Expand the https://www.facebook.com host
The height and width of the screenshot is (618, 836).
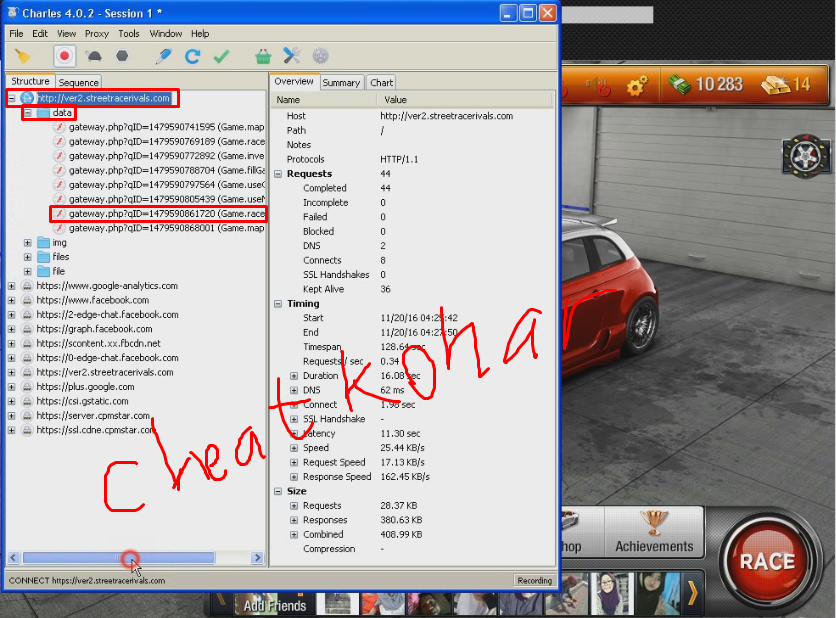[11, 300]
